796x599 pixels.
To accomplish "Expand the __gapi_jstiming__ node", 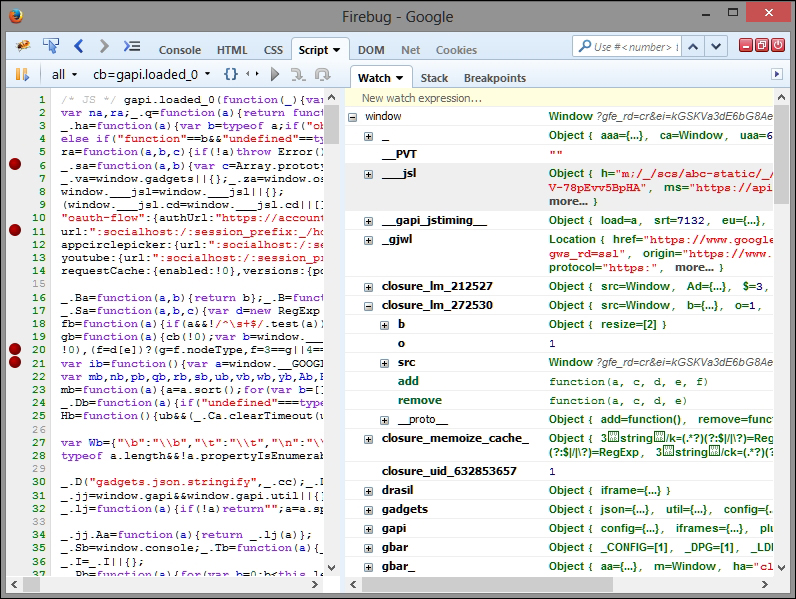I will tap(369, 221).
